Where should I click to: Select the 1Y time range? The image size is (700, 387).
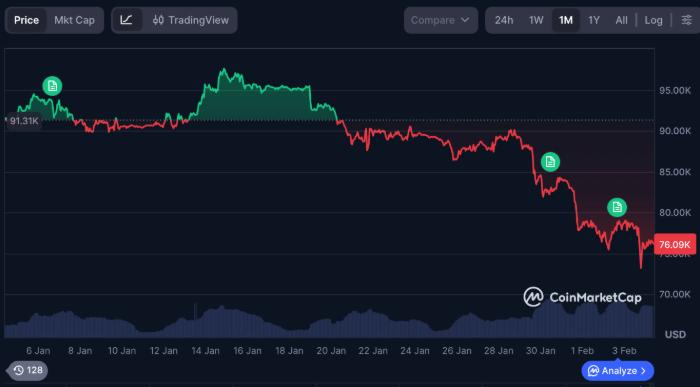(594, 20)
